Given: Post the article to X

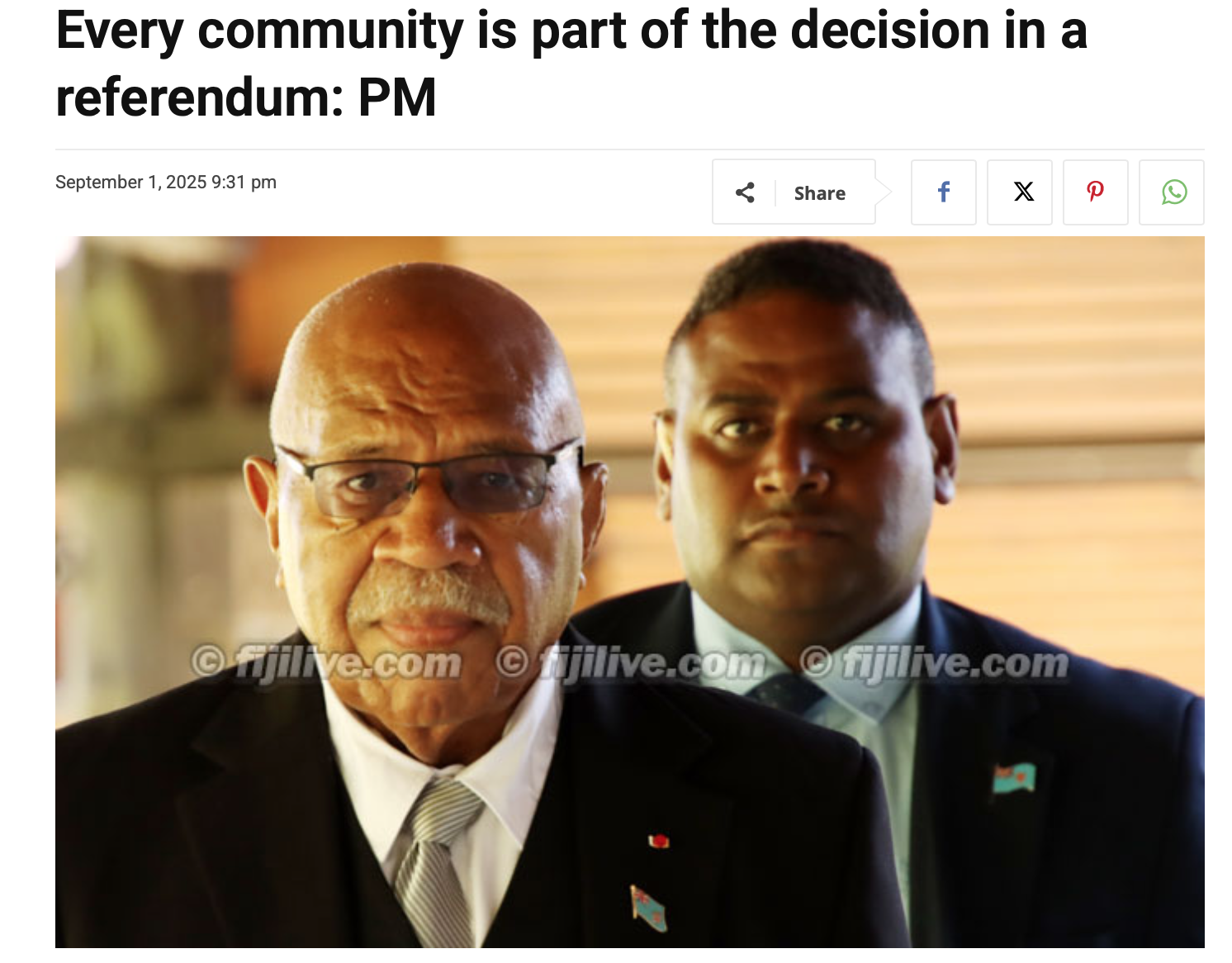Looking at the screenshot, I should [x=1020, y=192].
